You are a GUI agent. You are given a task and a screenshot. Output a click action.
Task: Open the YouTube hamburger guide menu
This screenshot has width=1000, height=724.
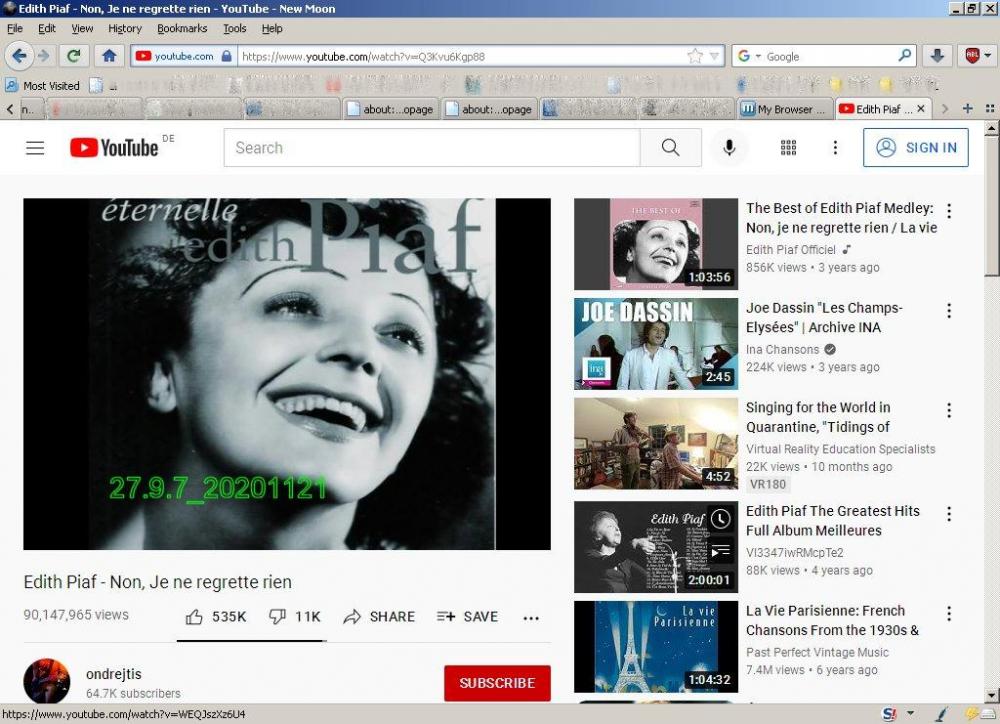pyautogui.click(x=35, y=148)
